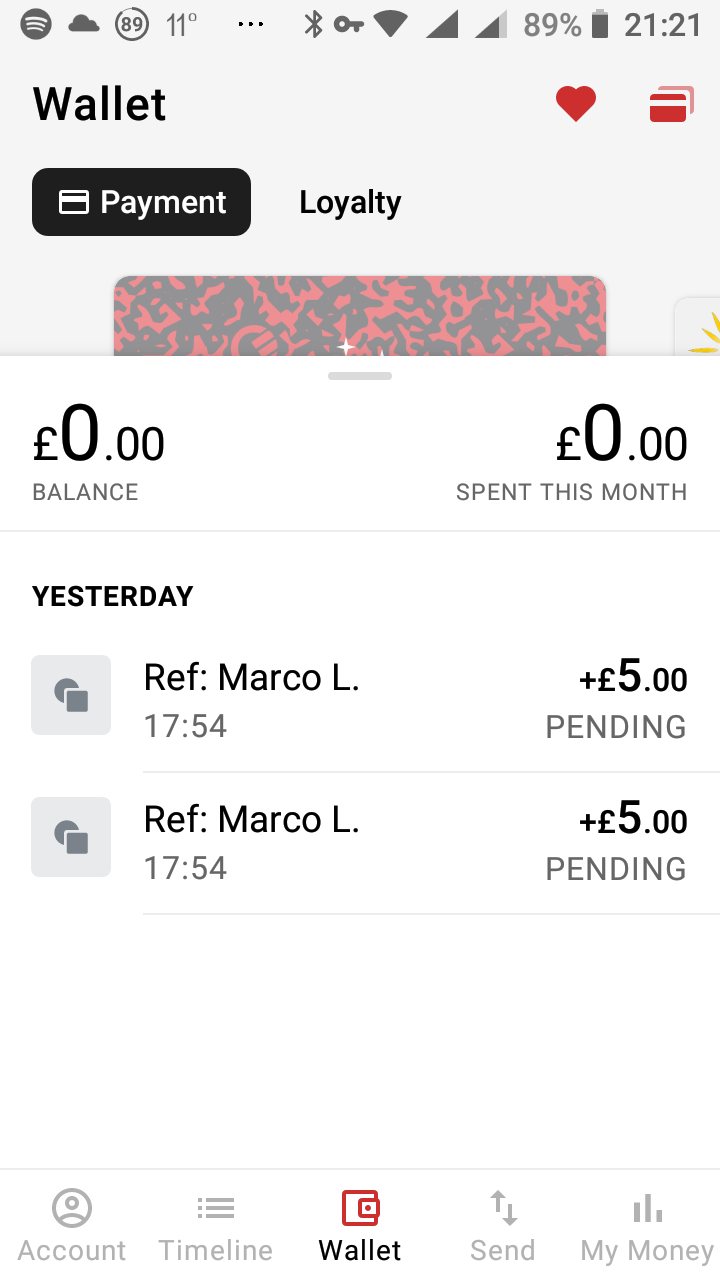Tap the sheet drag handle
Image resolution: width=720 pixels, height=1280 pixels.
360,376
